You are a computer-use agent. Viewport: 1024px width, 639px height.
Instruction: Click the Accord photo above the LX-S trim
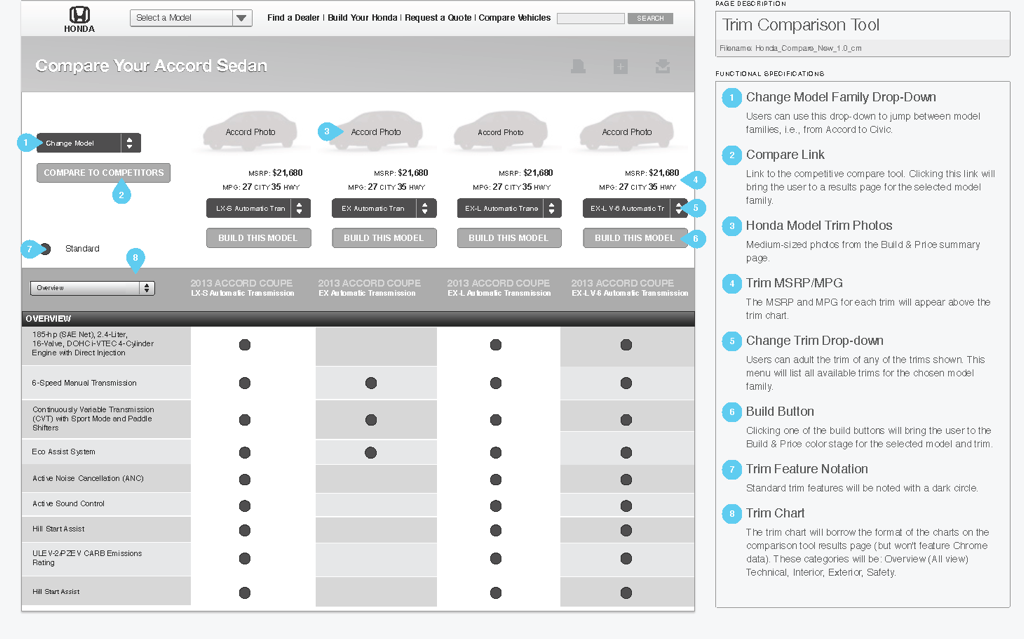(250, 131)
